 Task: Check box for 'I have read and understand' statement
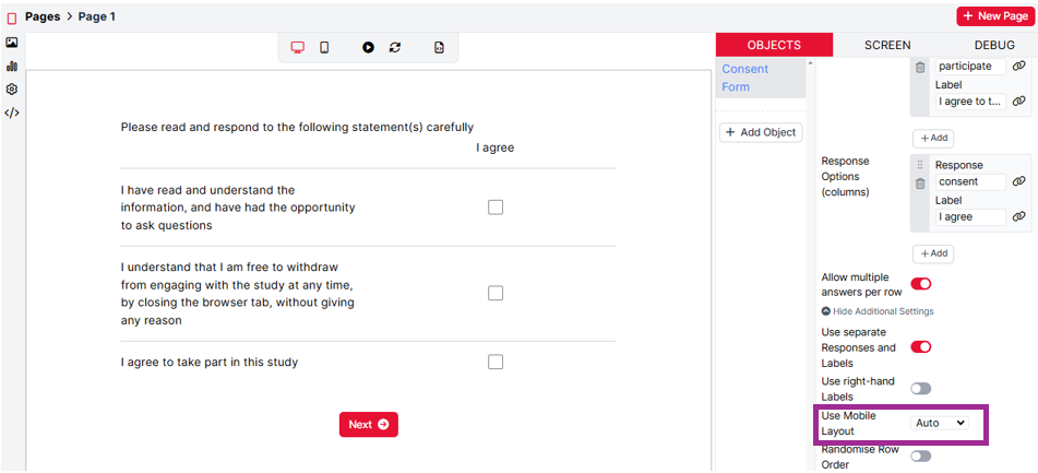[495, 207]
